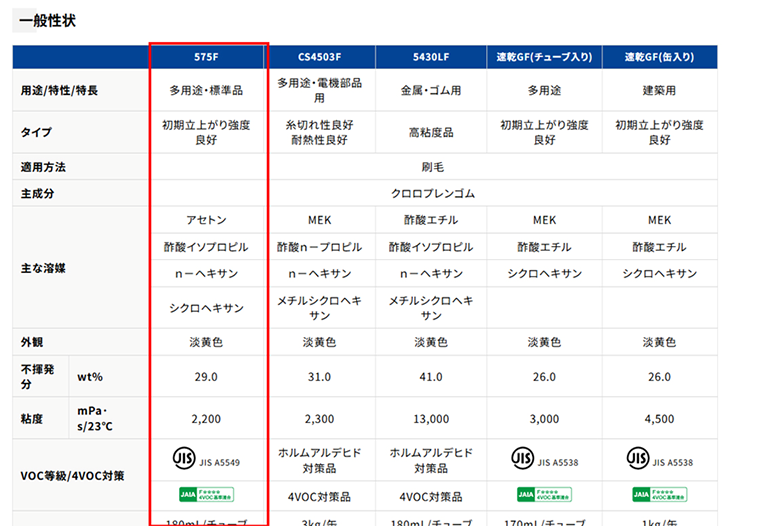Viewport: 760px width, 526px height.
Task: Click the 13,000 viscosity value
Action: pyautogui.click(x=431, y=419)
